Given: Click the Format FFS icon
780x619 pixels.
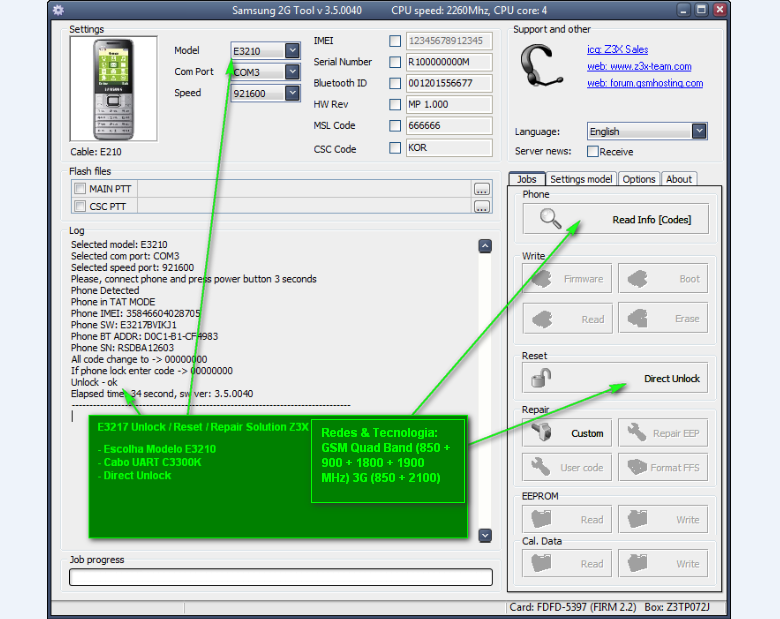Looking at the screenshot, I should (637, 467).
